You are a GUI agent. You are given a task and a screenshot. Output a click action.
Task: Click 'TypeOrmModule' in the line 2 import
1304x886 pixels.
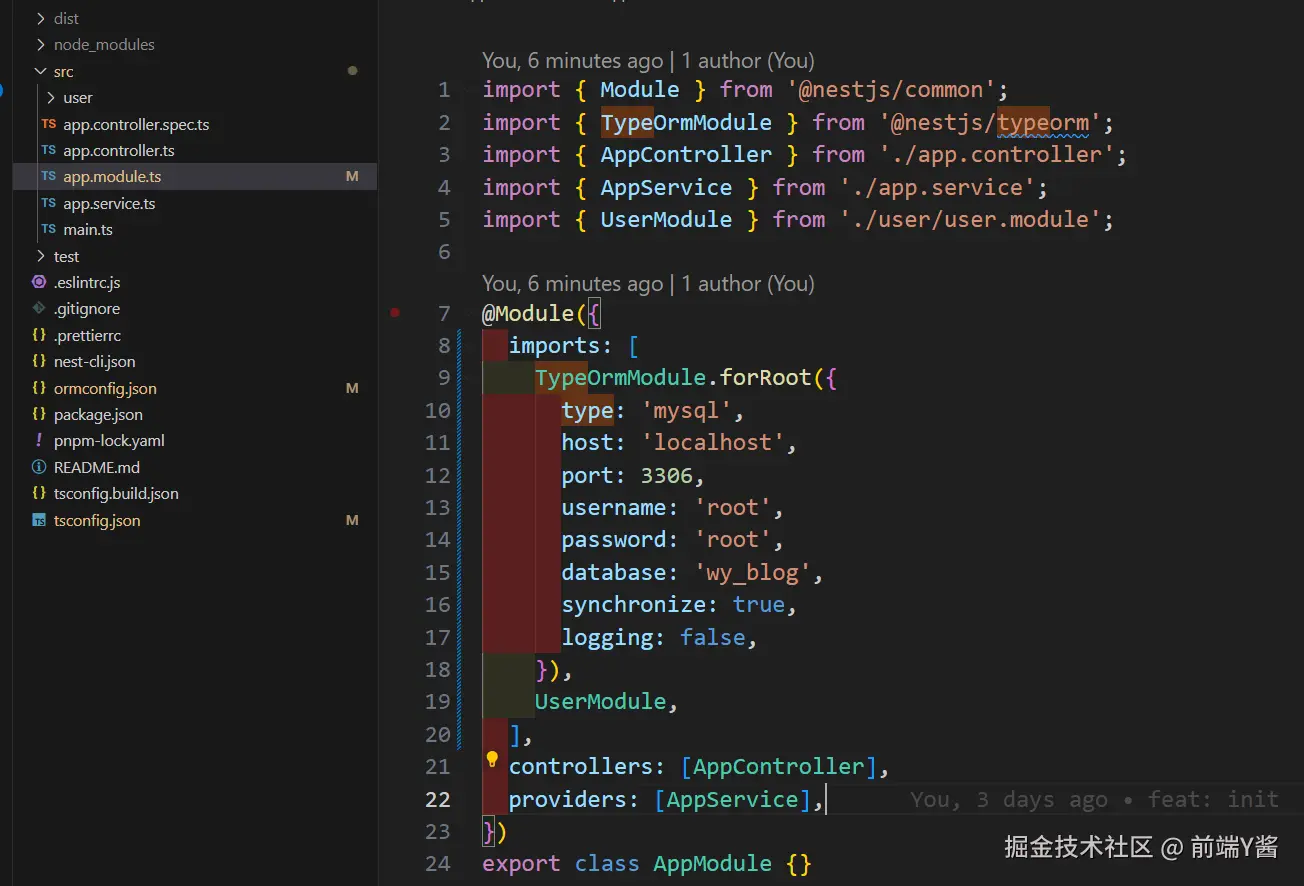point(686,122)
